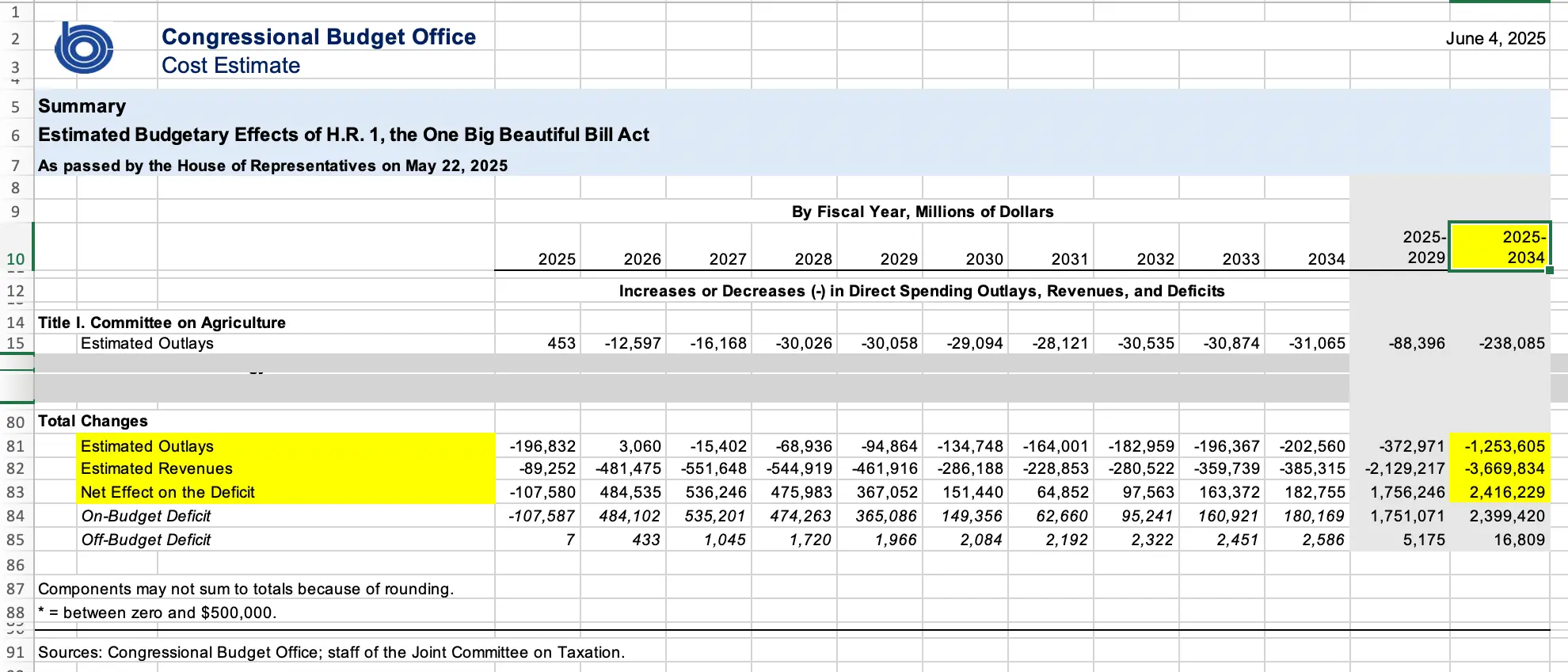The image size is (1568, 672).
Task: Click the 2,586 off-budget 2034 cell
Action: tap(1323, 540)
